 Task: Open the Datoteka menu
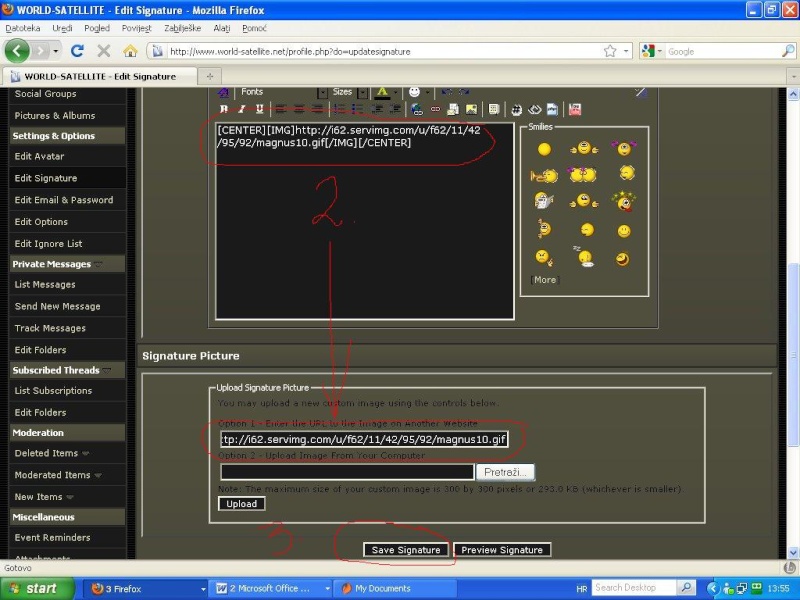pyautogui.click(x=22, y=28)
